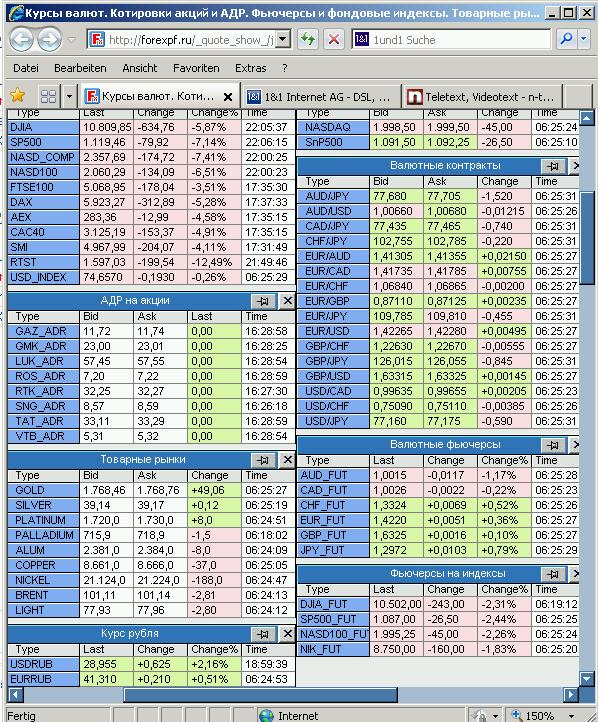Open the Ansicht menu
This screenshot has width=598, height=722.
139,68
